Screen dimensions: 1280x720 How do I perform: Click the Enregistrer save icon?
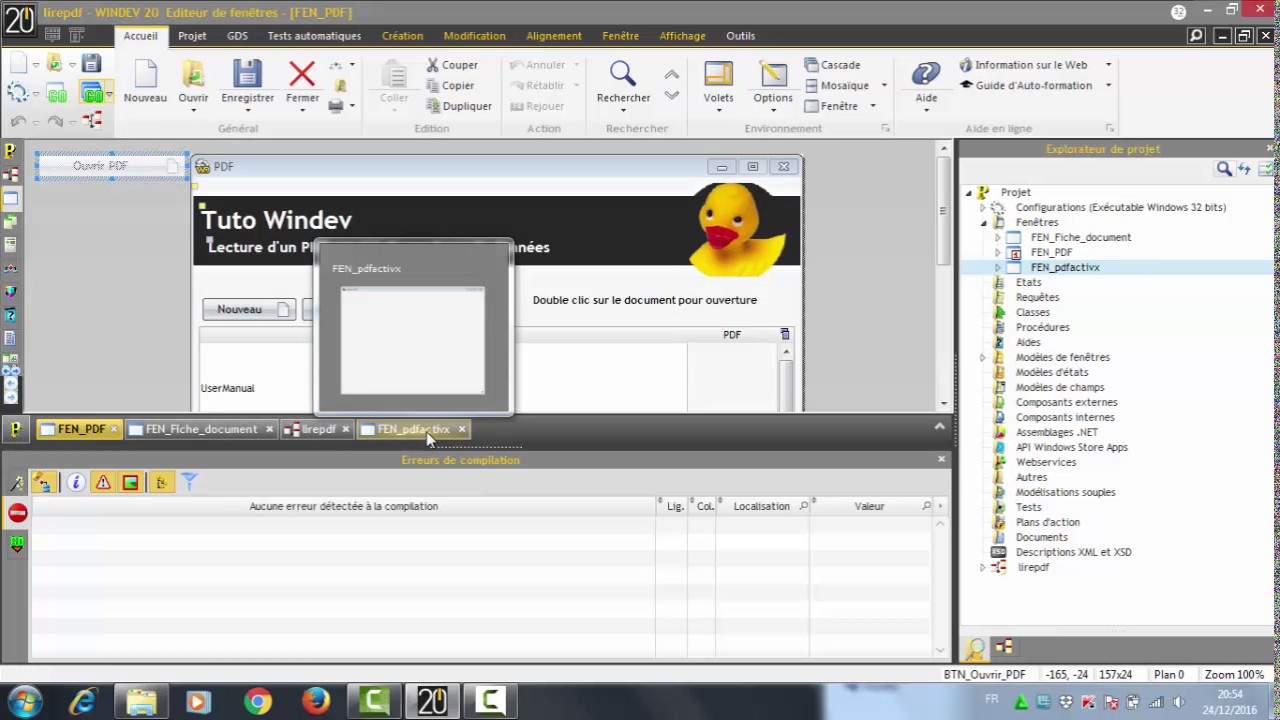point(247,74)
